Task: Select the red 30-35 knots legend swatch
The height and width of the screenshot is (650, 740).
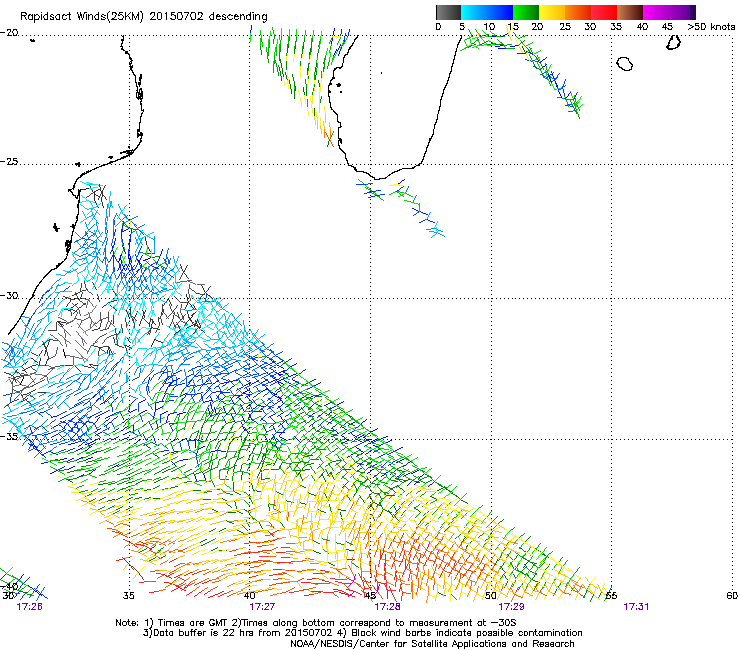Action: pos(604,12)
